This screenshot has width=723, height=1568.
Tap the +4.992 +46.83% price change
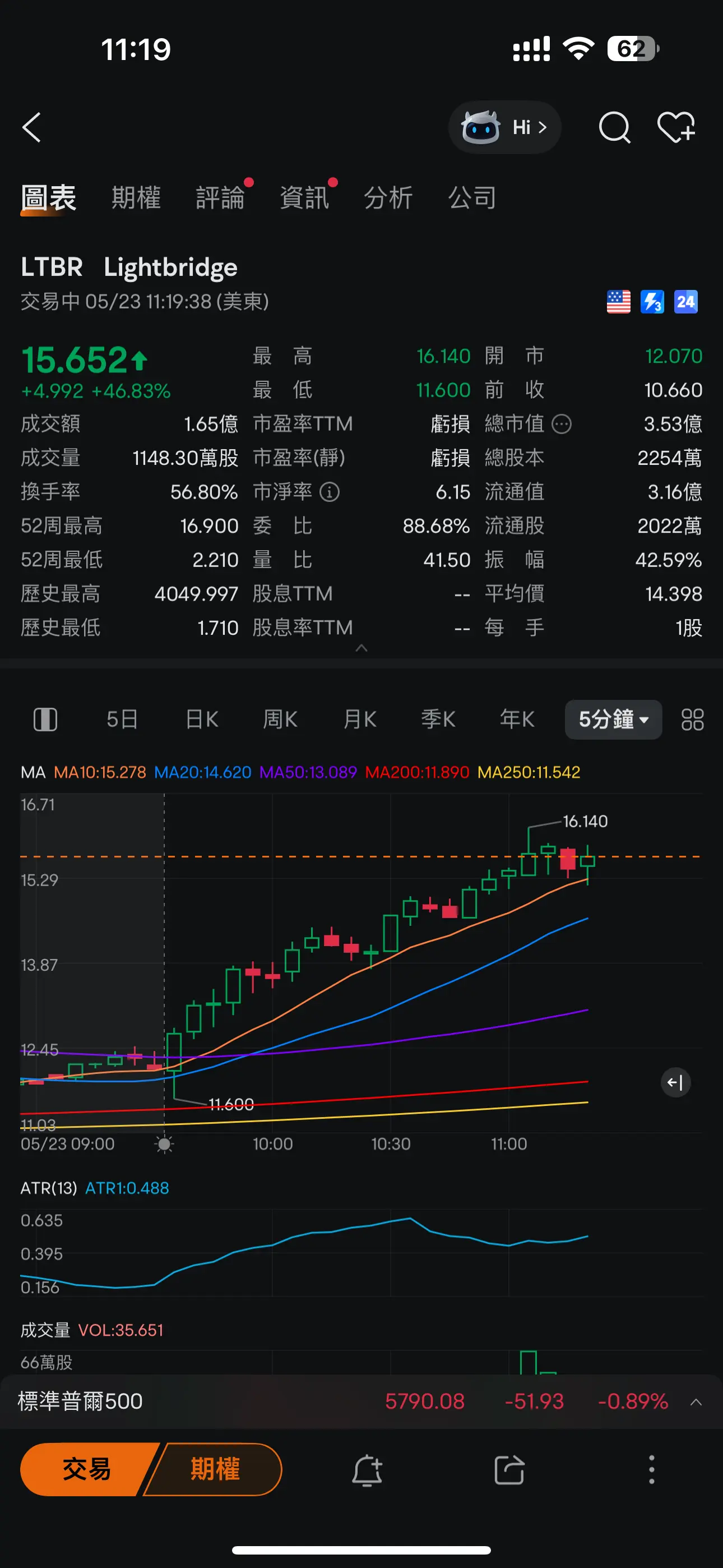[x=95, y=391]
